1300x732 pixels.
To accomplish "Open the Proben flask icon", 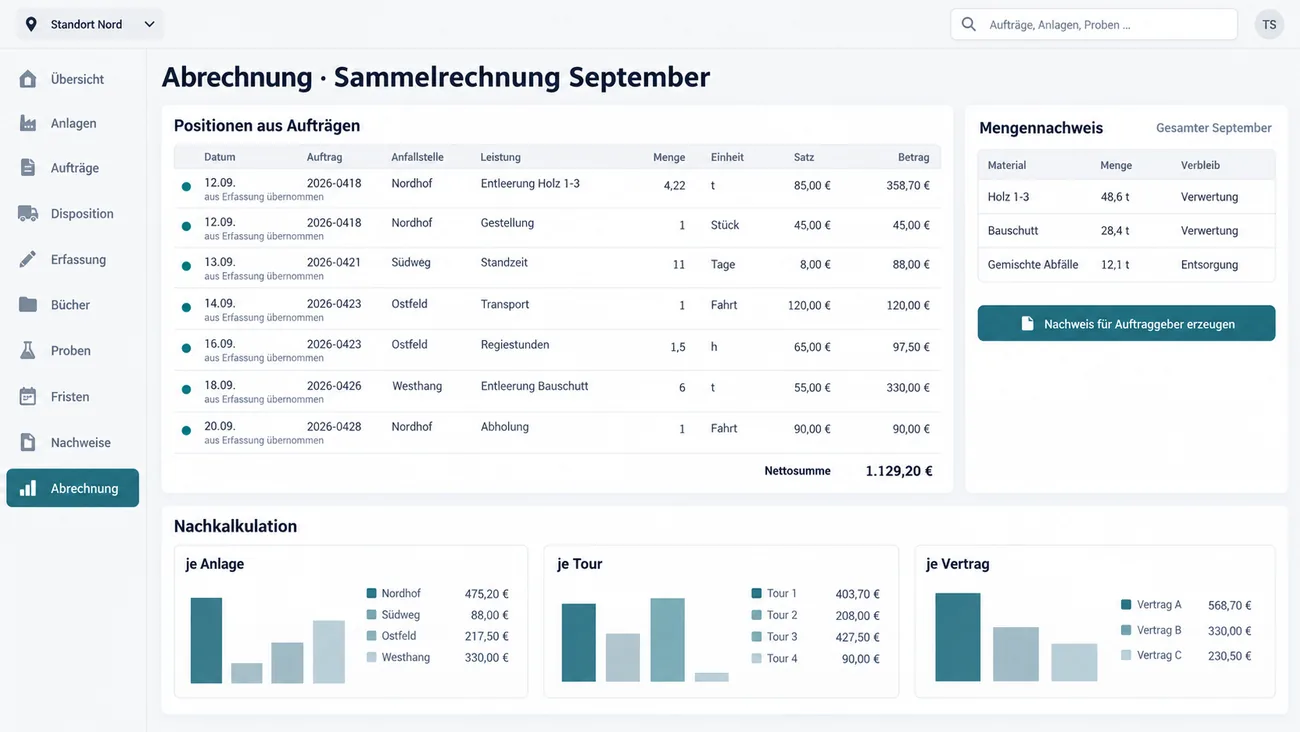I will [28, 350].
